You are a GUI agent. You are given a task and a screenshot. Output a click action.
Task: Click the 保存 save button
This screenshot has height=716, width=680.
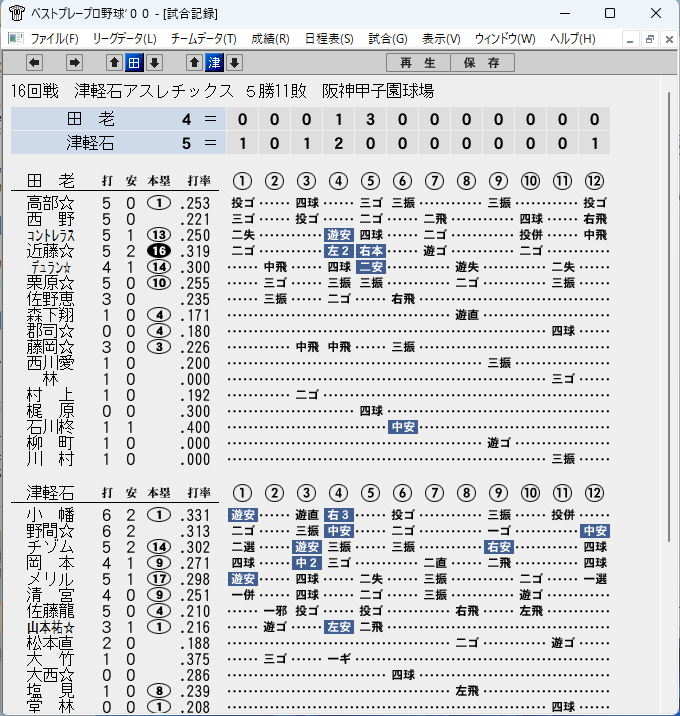(x=482, y=63)
